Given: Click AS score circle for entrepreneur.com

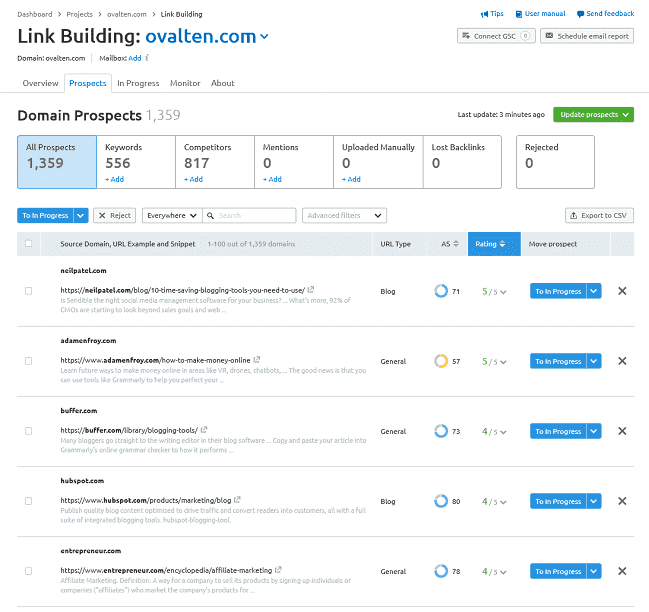Looking at the screenshot, I should [441, 571].
